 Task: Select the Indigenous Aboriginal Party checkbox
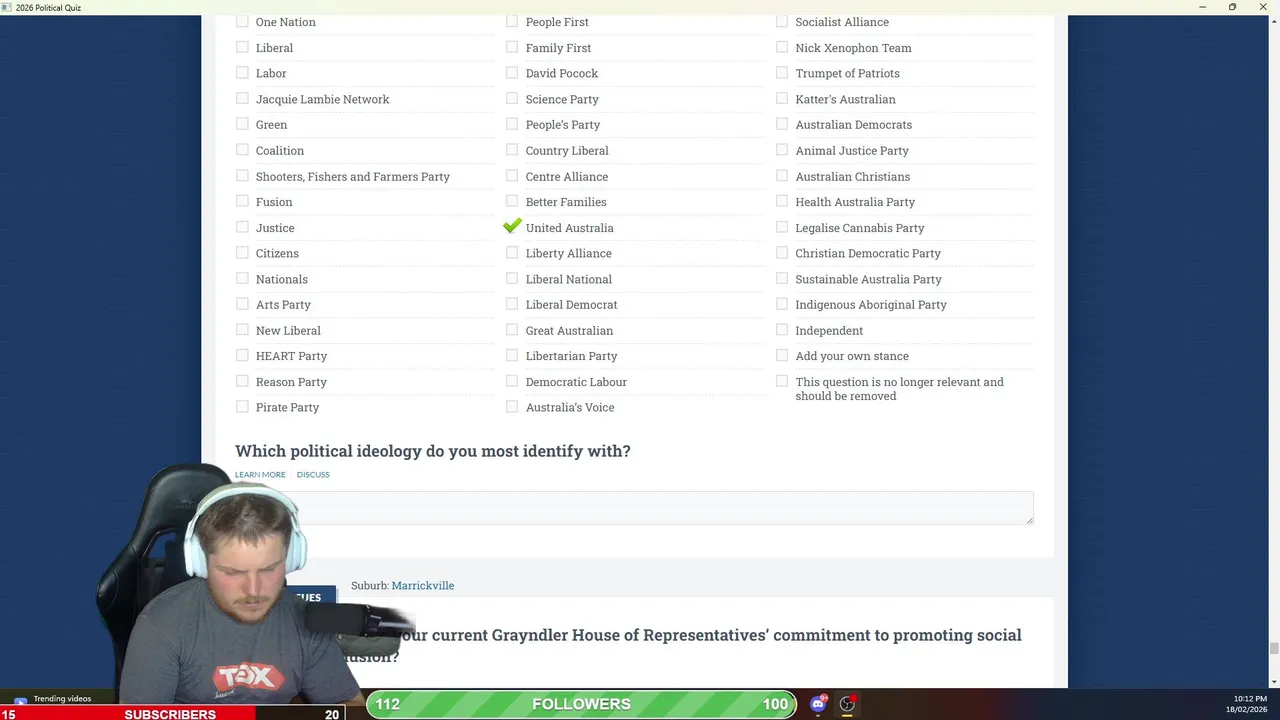pos(782,304)
